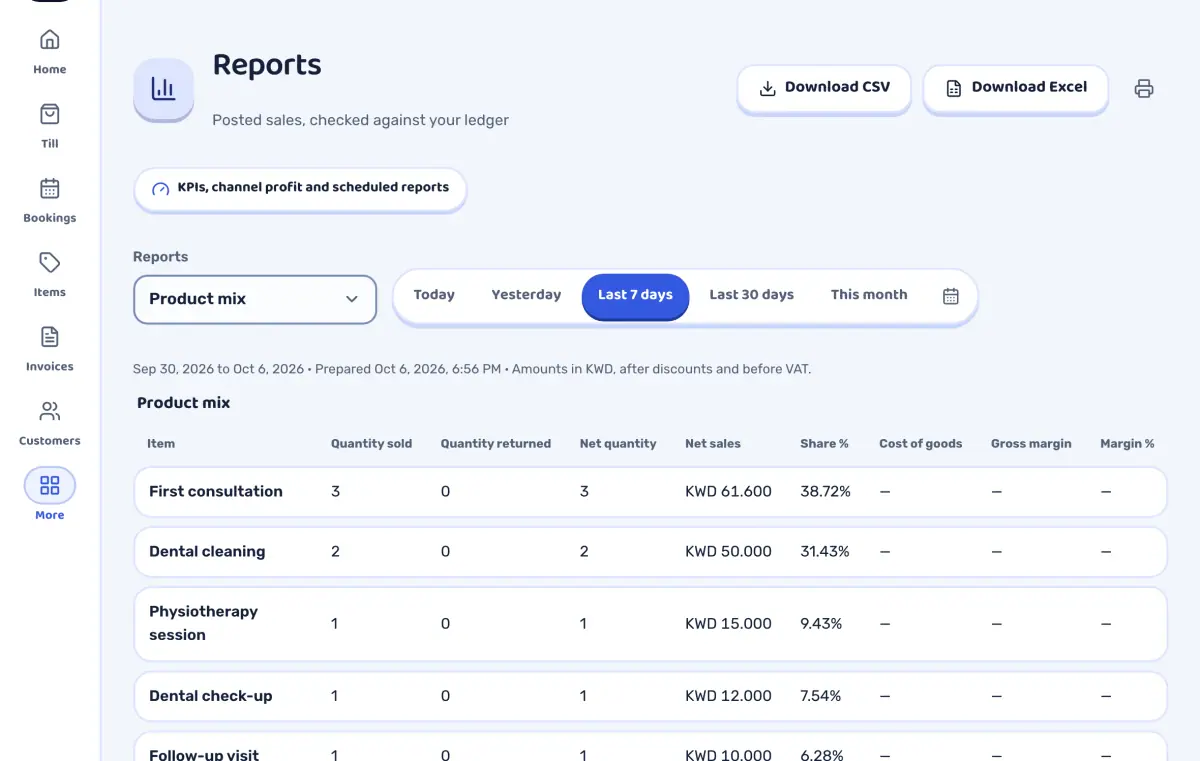Click the Share % column header
This screenshot has height=761, width=1200.
[x=824, y=444]
